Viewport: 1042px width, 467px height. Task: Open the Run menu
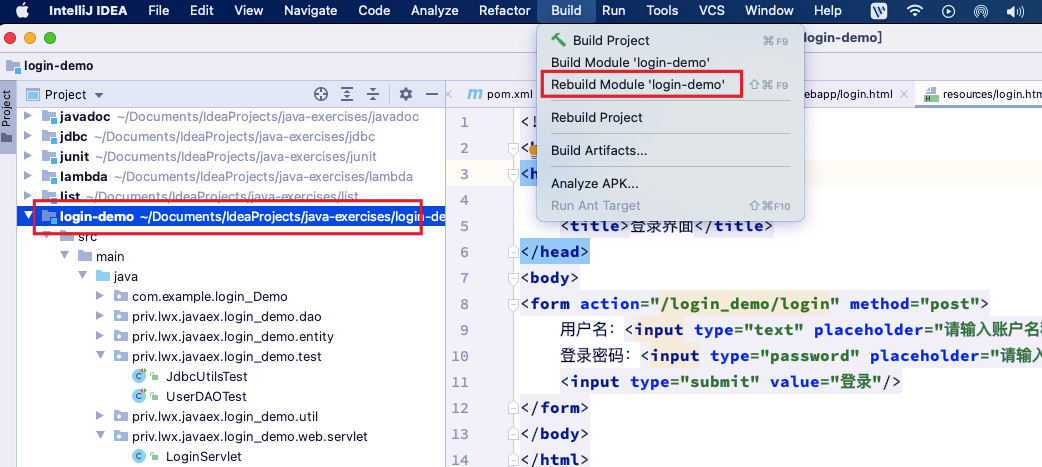[613, 11]
